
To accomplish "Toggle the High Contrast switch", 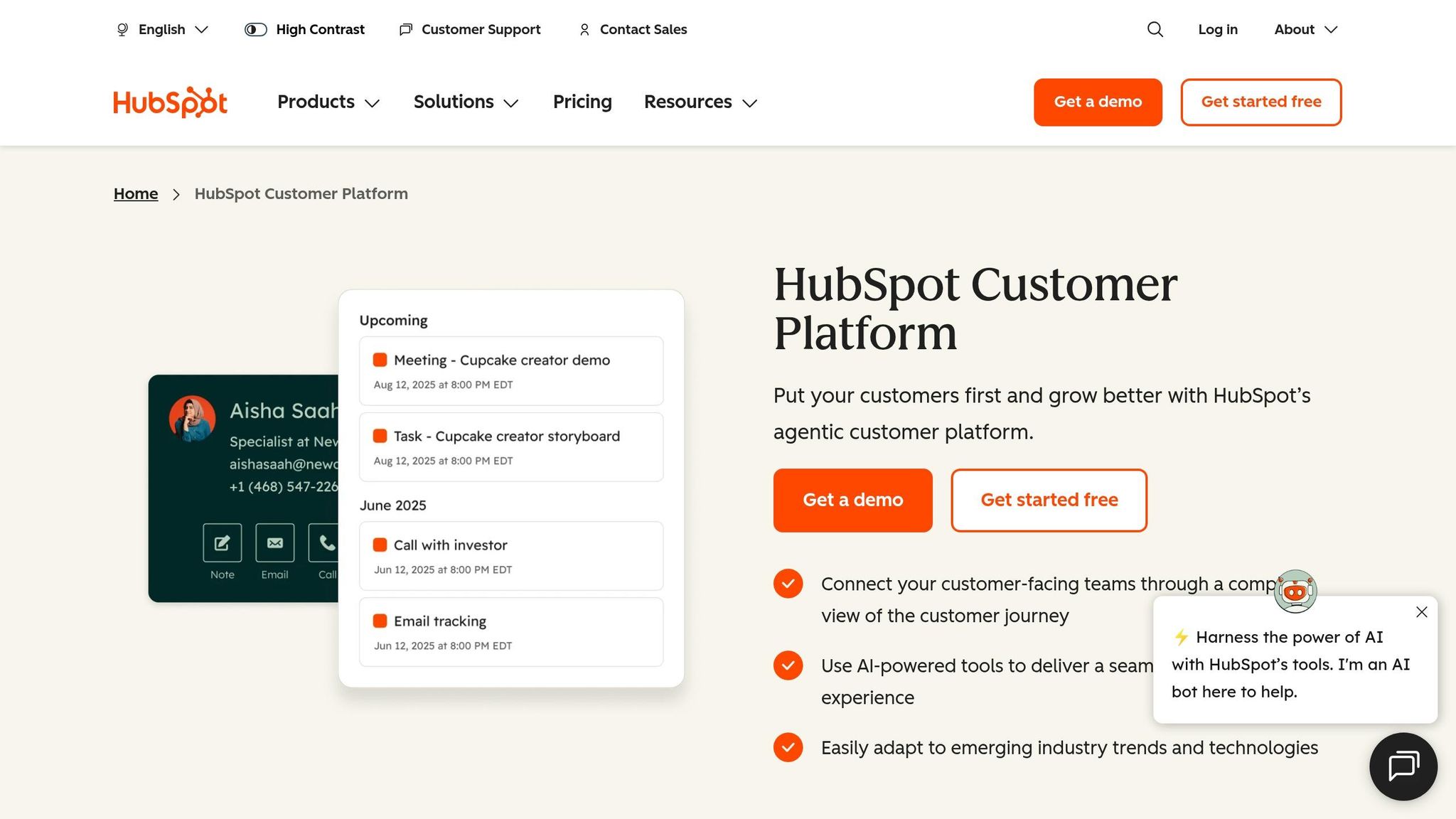I will tap(256, 29).
